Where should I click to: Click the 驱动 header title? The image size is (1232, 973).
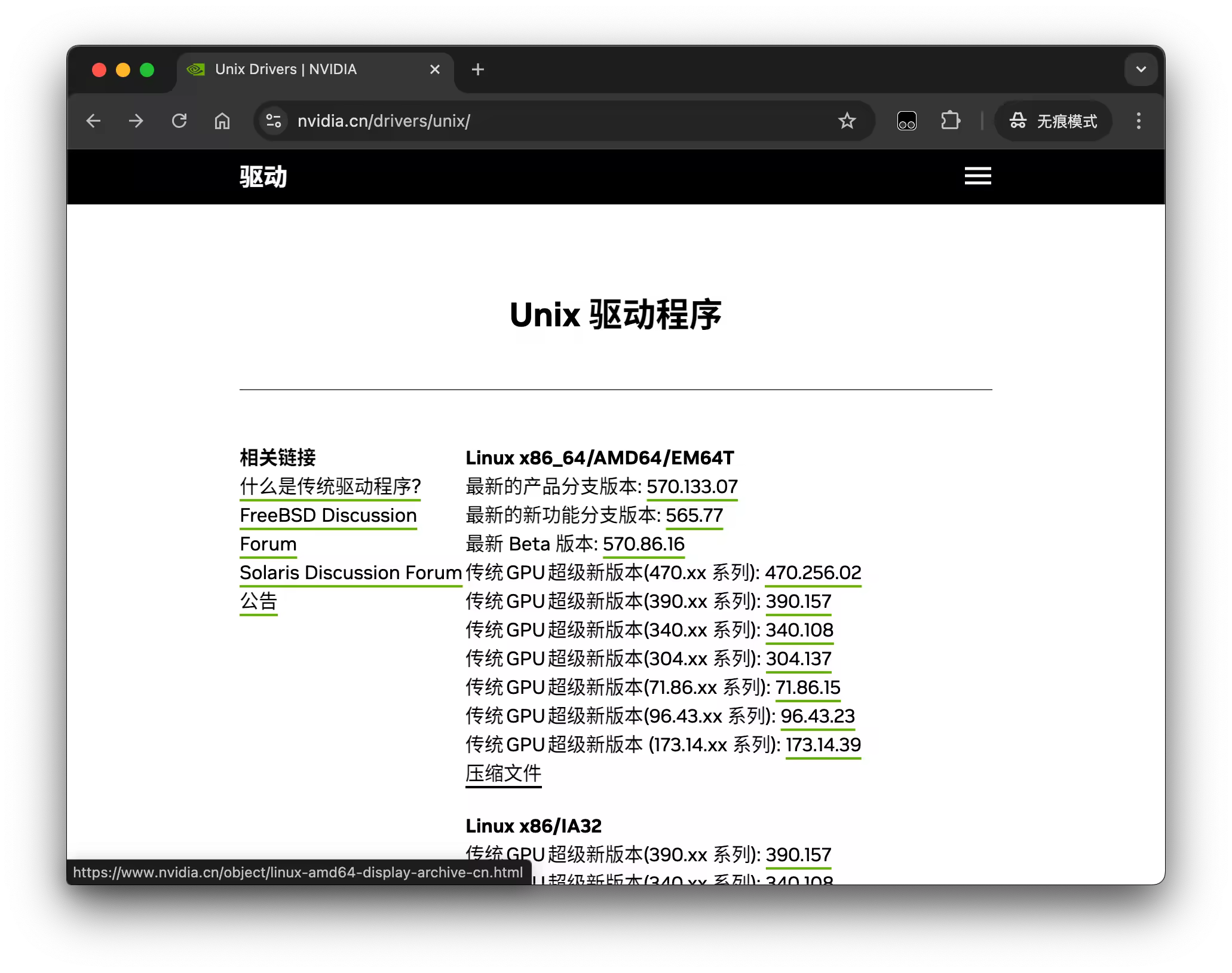[x=263, y=177]
